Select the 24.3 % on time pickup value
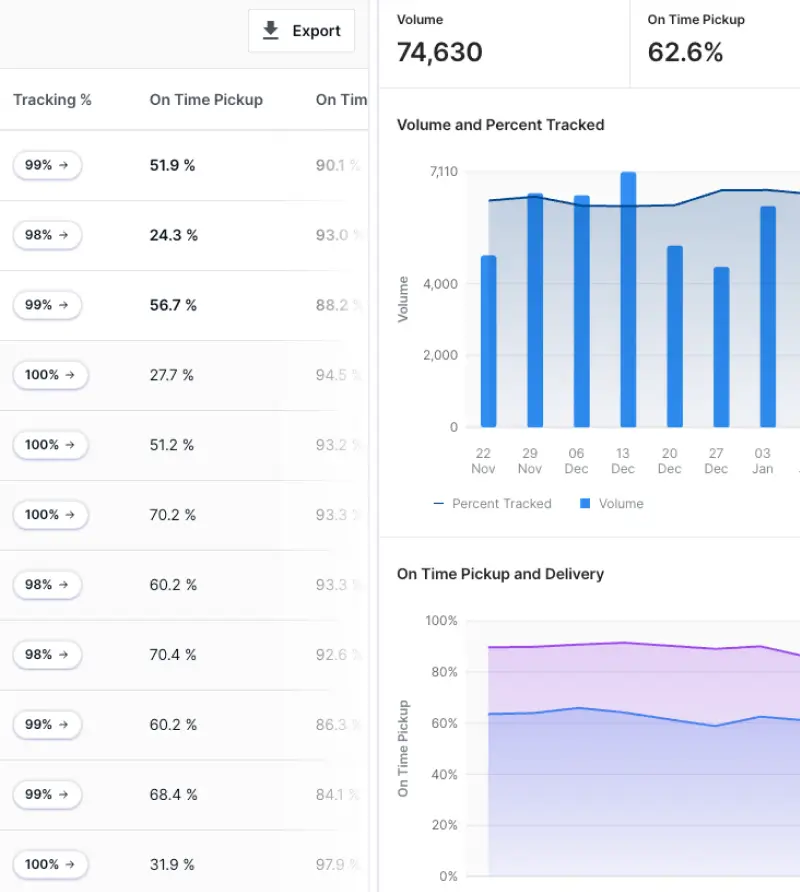 (174, 235)
